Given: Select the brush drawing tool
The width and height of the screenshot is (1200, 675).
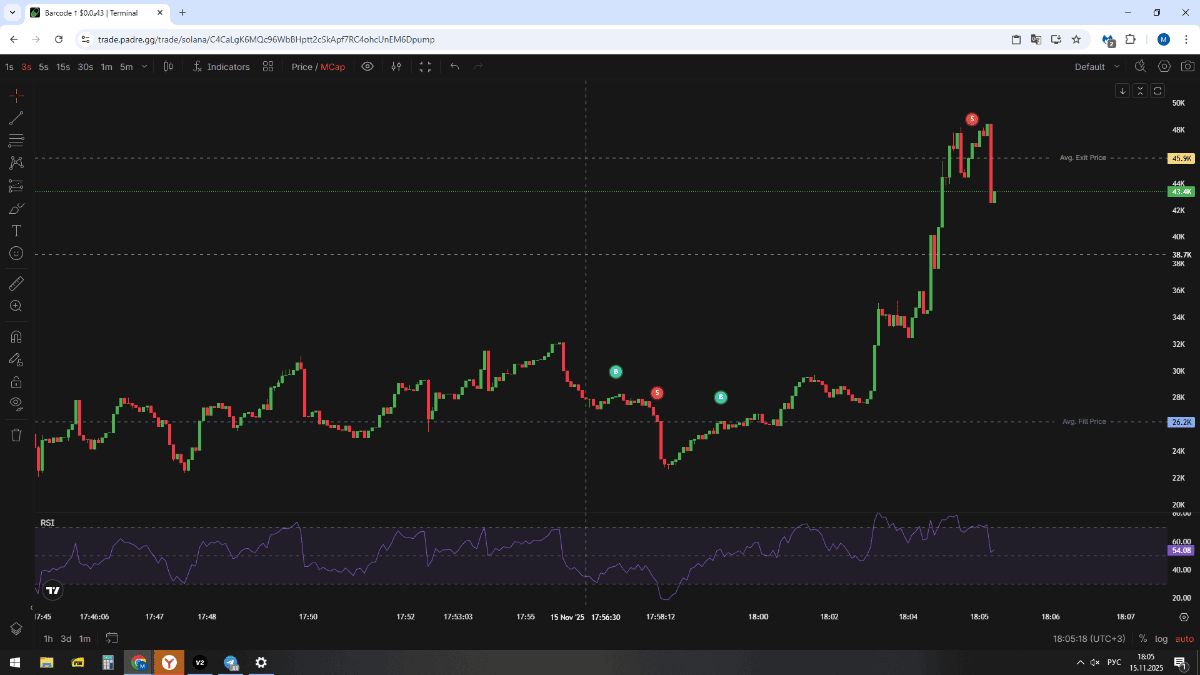Looking at the screenshot, I should click(16, 208).
